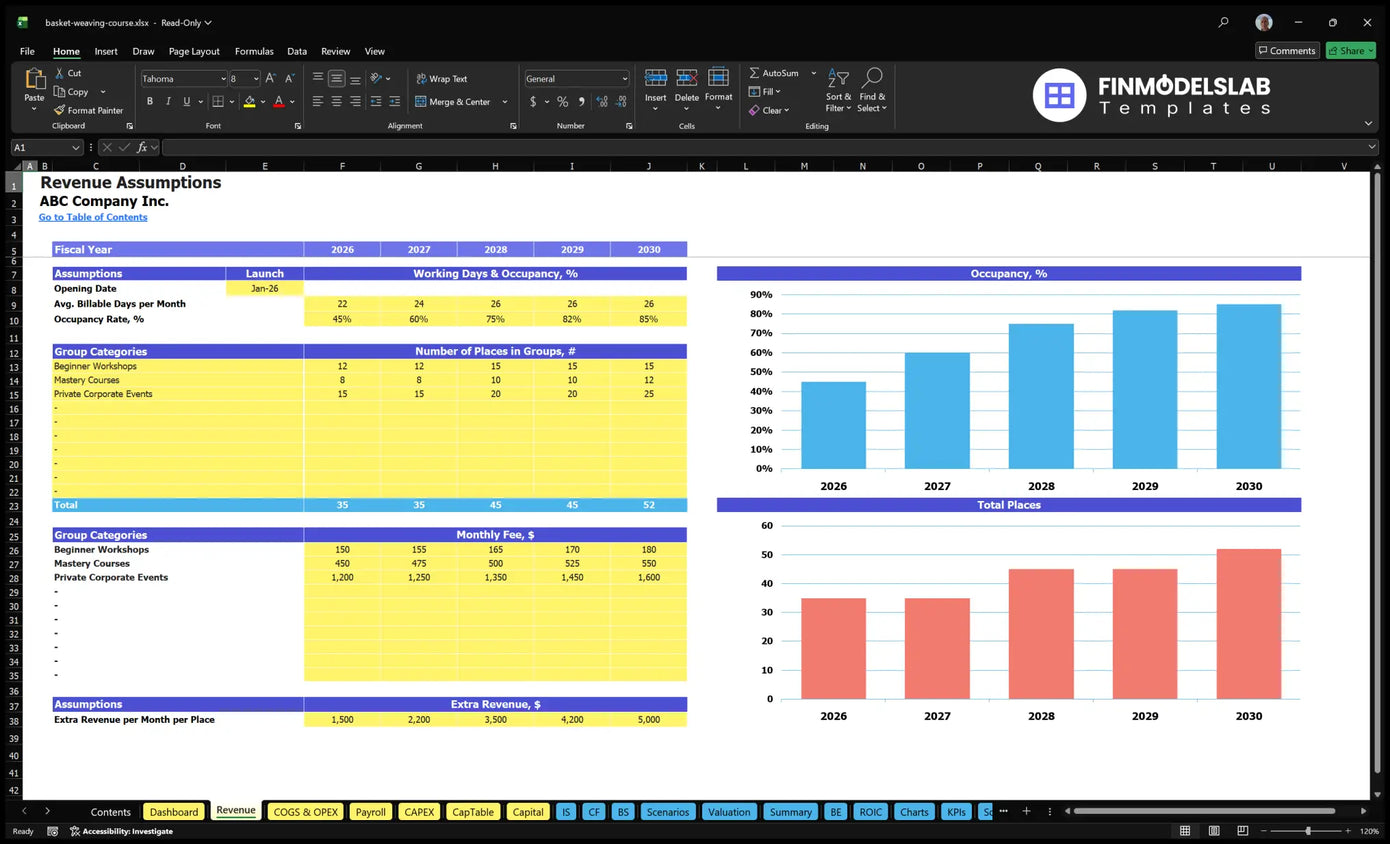Viewport: 1390px width, 844px height.
Task: Apply percent style to cells
Action: 562,101
